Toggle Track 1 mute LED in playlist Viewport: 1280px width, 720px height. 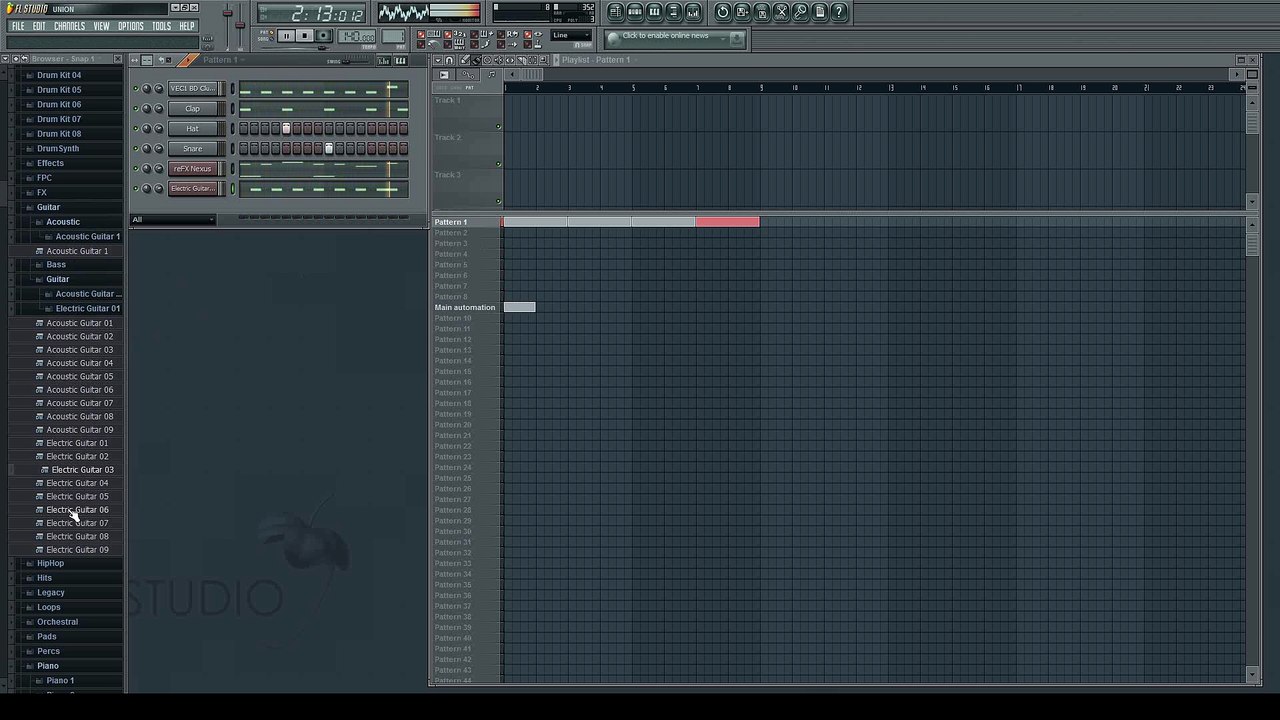tap(498, 127)
